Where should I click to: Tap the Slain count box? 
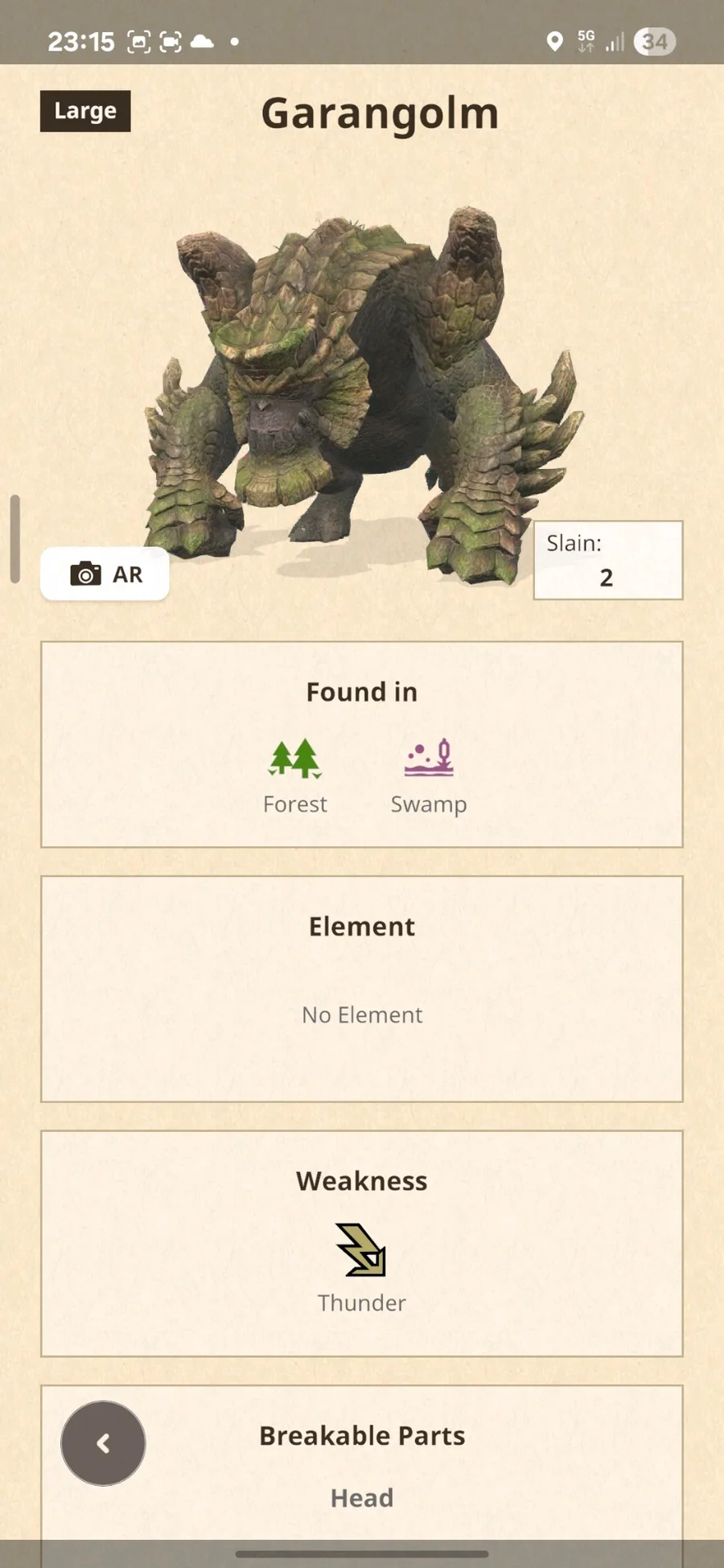[608, 560]
